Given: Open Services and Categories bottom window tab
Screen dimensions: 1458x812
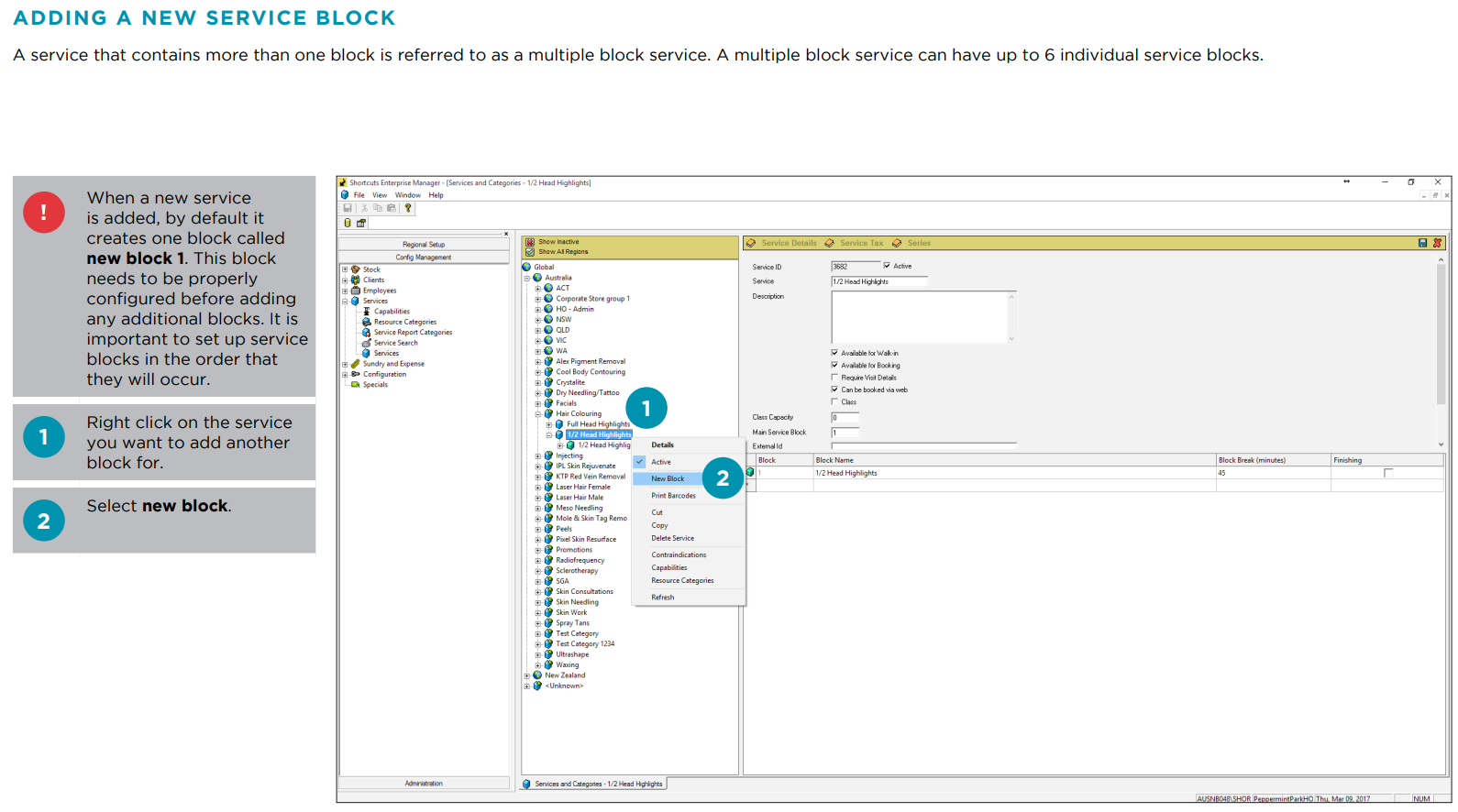Looking at the screenshot, I should [594, 784].
